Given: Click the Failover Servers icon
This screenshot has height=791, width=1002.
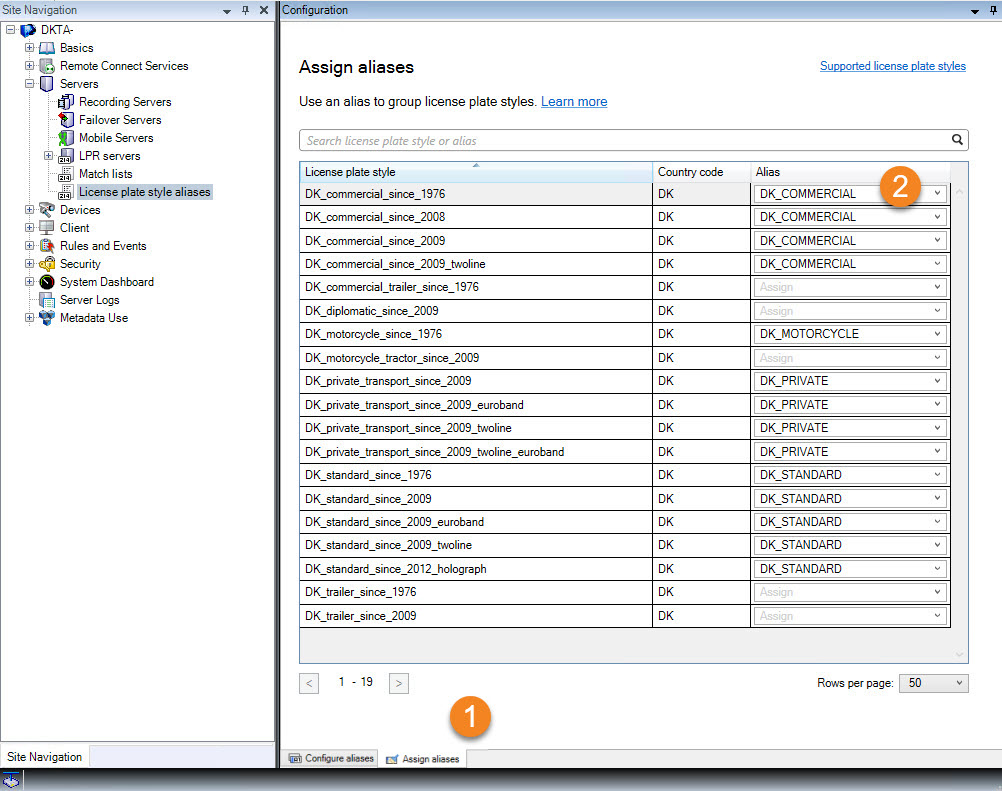Looking at the screenshot, I should point(67,120).
